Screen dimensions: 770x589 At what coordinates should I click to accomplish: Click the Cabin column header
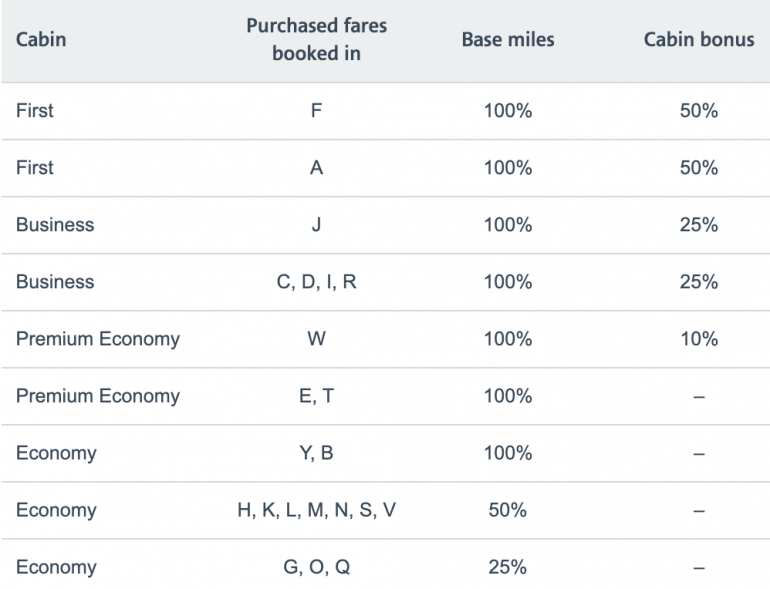(x=41, y=41)
